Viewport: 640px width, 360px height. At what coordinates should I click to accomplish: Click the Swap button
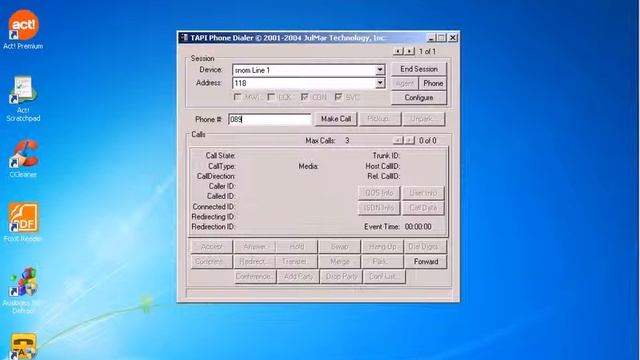[x=340, y=247]
